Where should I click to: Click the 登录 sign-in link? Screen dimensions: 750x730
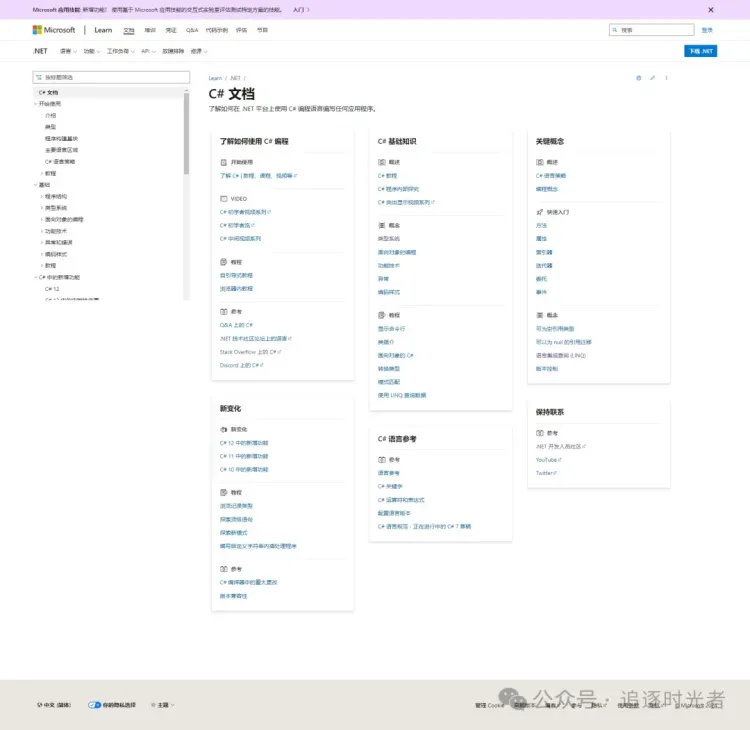(707, 30)
